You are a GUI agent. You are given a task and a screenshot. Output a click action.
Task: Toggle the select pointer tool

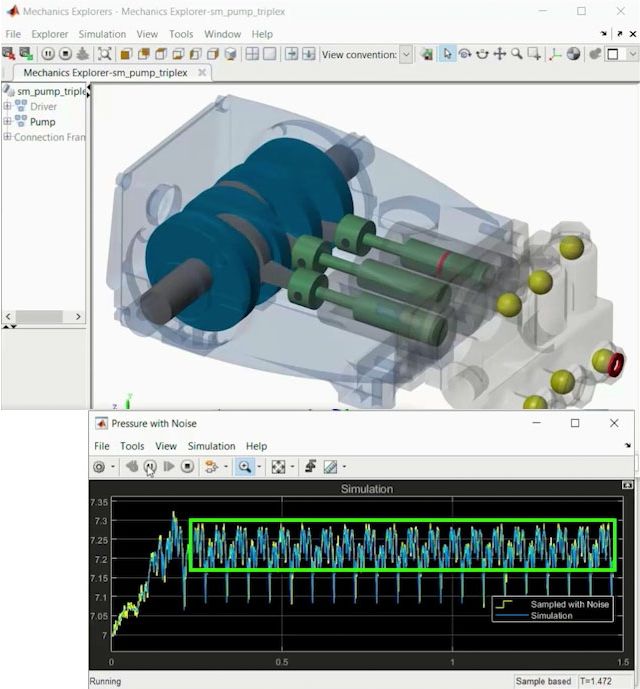pos(447,54)
